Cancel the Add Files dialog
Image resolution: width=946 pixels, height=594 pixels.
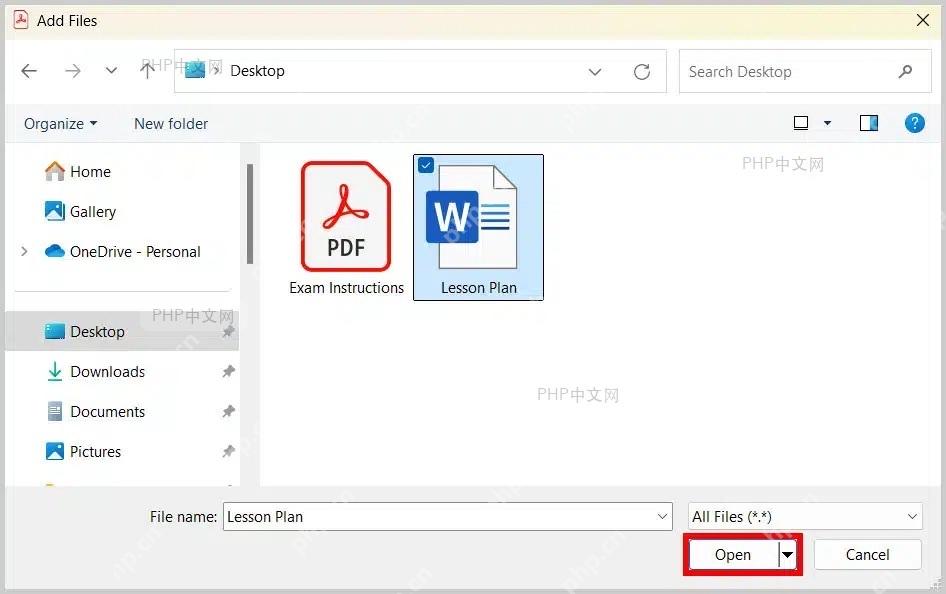868,555
